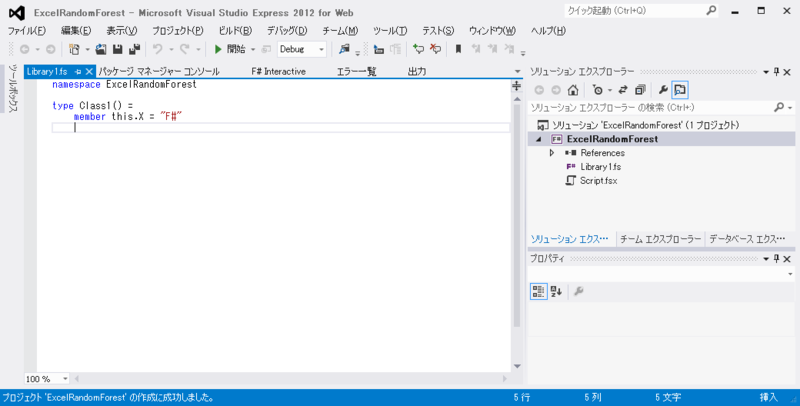Click the Navigate Backward toolbar icon
This screenshot has width=800, height=406.
(24, 49)
